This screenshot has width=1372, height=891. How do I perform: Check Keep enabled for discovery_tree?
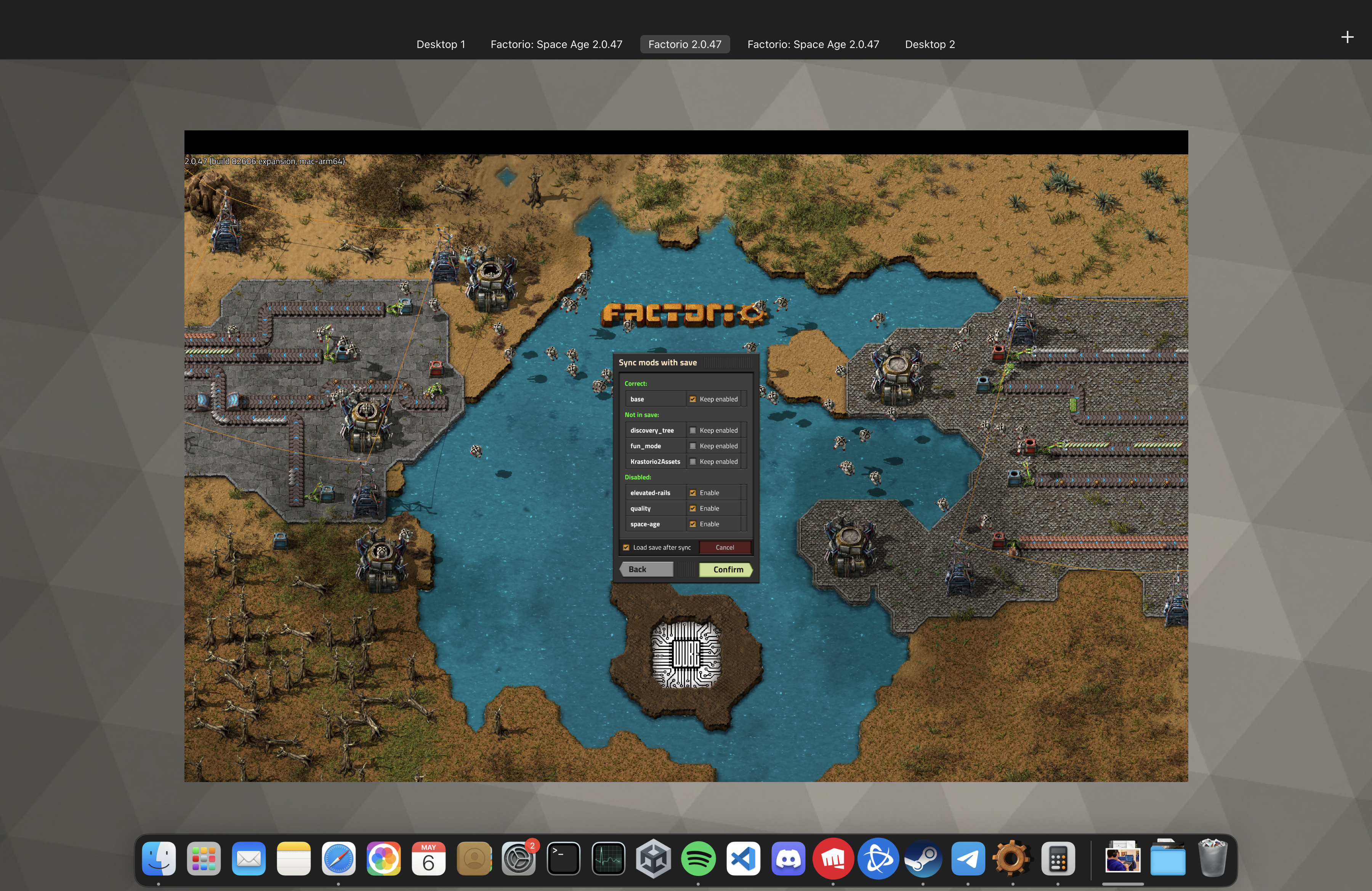693,430
